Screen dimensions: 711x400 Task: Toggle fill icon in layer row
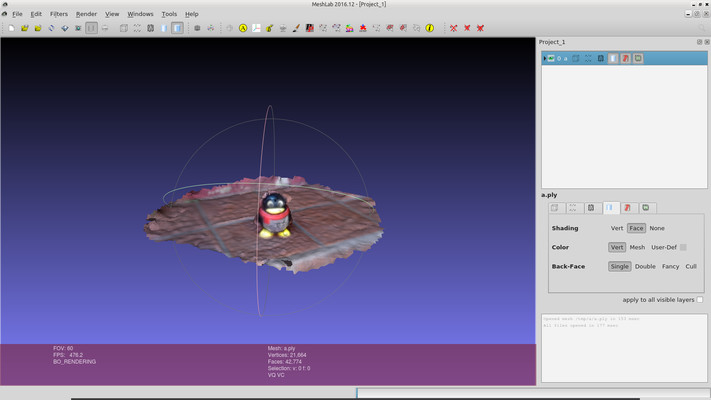613,59
